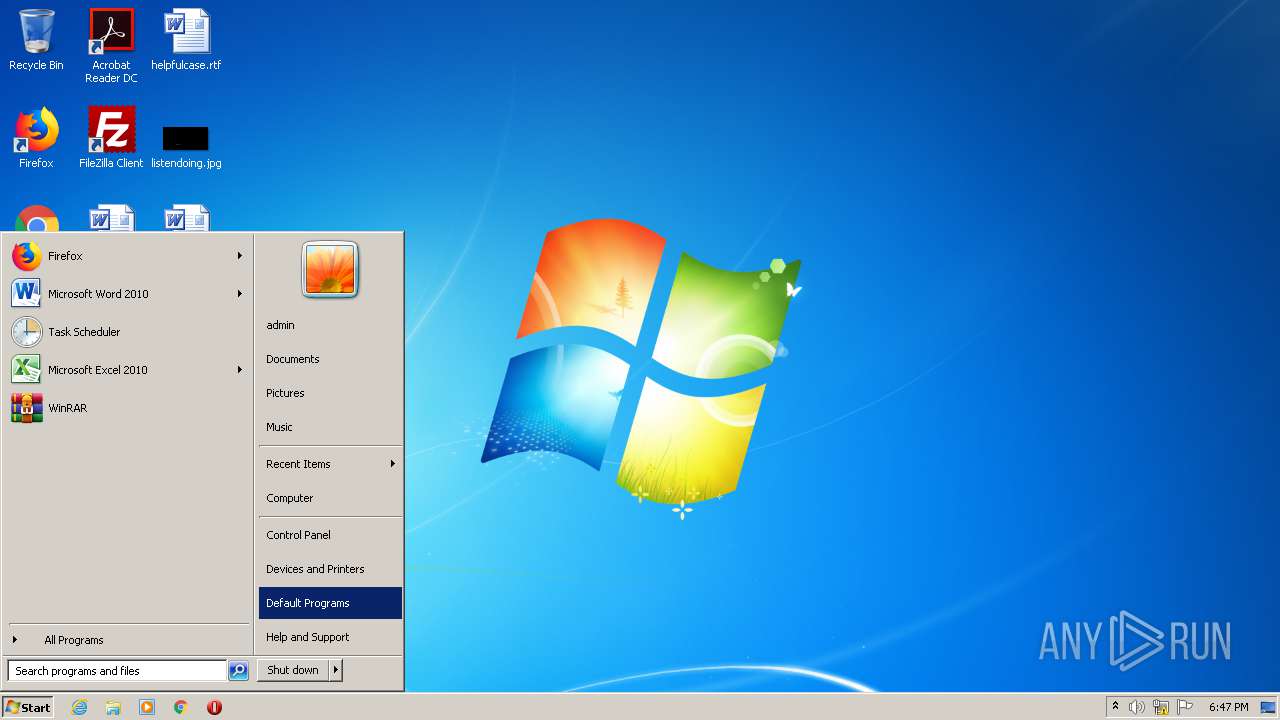This screenshot has width=1280, height=720.
Task: Open Internet Explorer from the taskbar
Action: tap(79, 707)
